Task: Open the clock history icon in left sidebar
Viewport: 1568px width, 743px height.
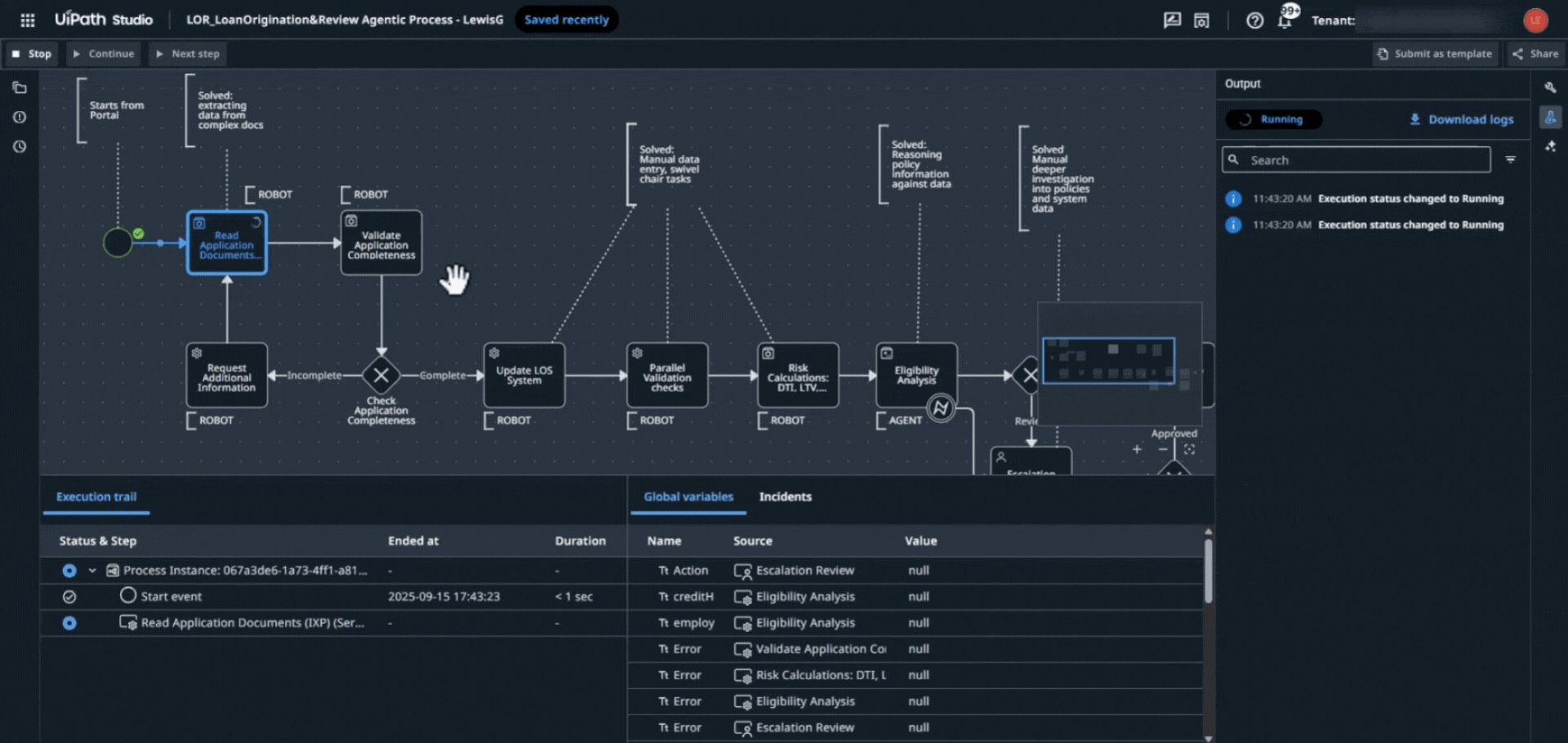Action: tap(20, 147)
